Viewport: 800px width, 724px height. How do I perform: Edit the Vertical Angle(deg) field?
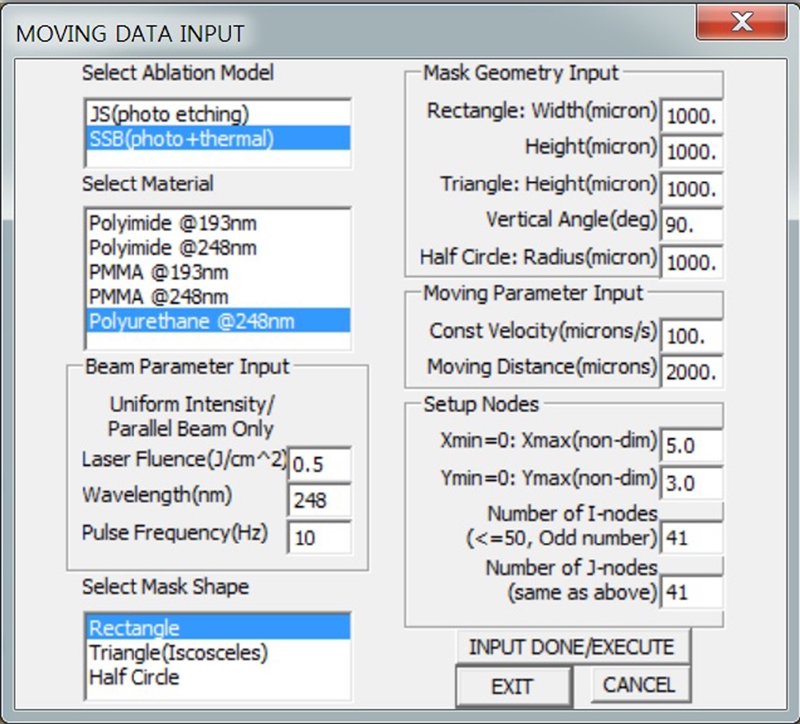point(691,225)
